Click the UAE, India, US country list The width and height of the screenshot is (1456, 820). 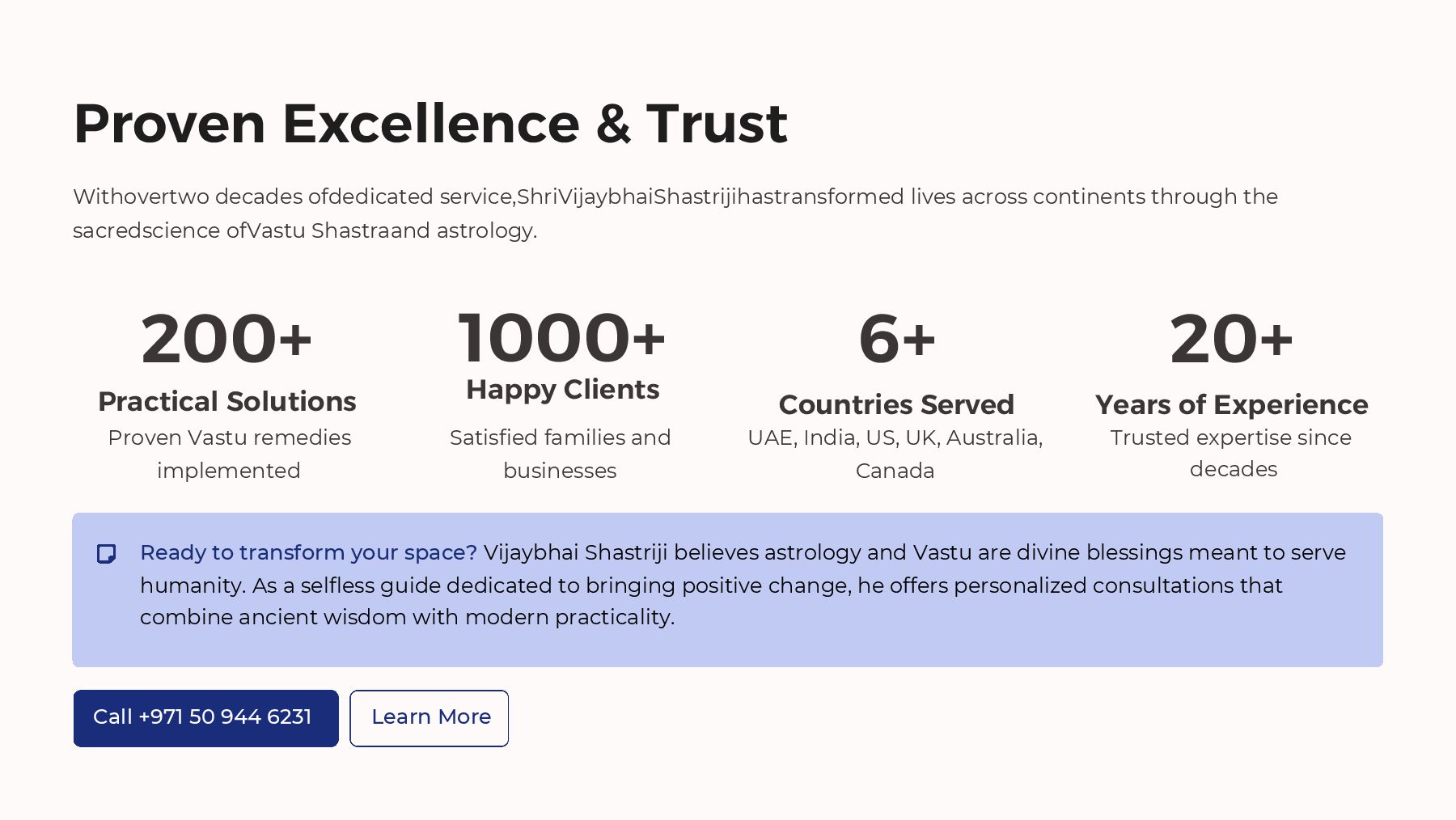(x=895, y=454)
